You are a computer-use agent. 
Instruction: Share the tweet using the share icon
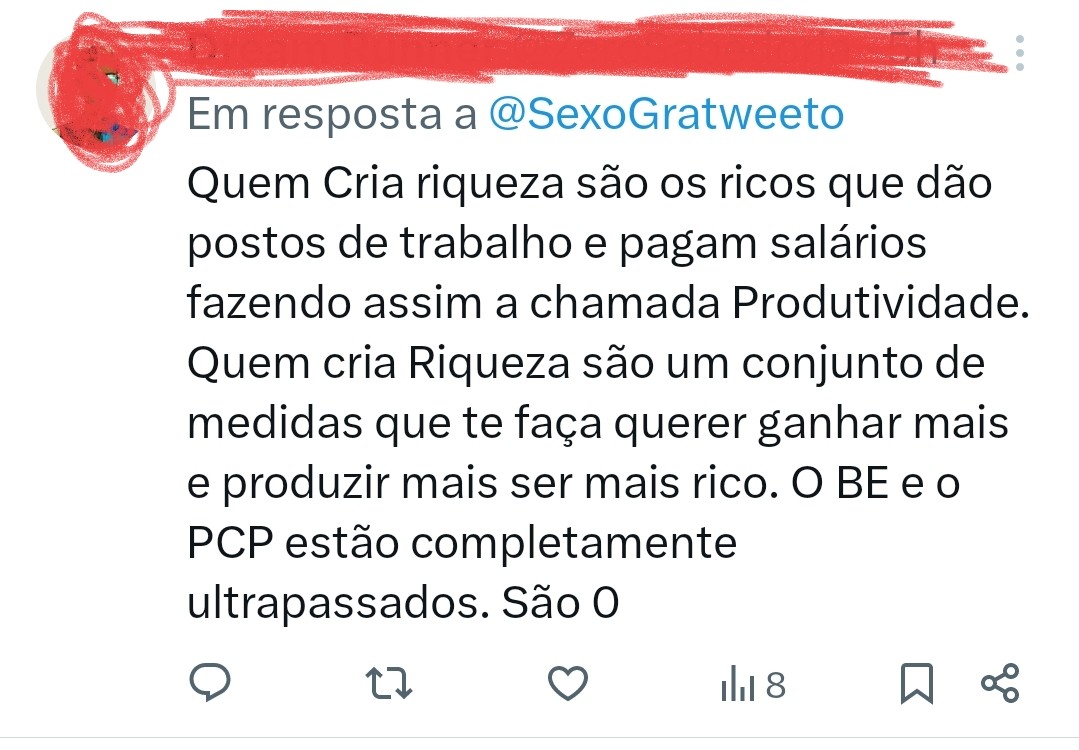(x=1000, y=683)
